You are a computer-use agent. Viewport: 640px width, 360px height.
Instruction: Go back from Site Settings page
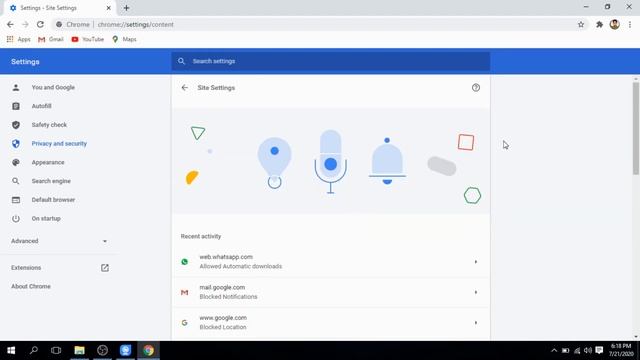tap(184, 88)
